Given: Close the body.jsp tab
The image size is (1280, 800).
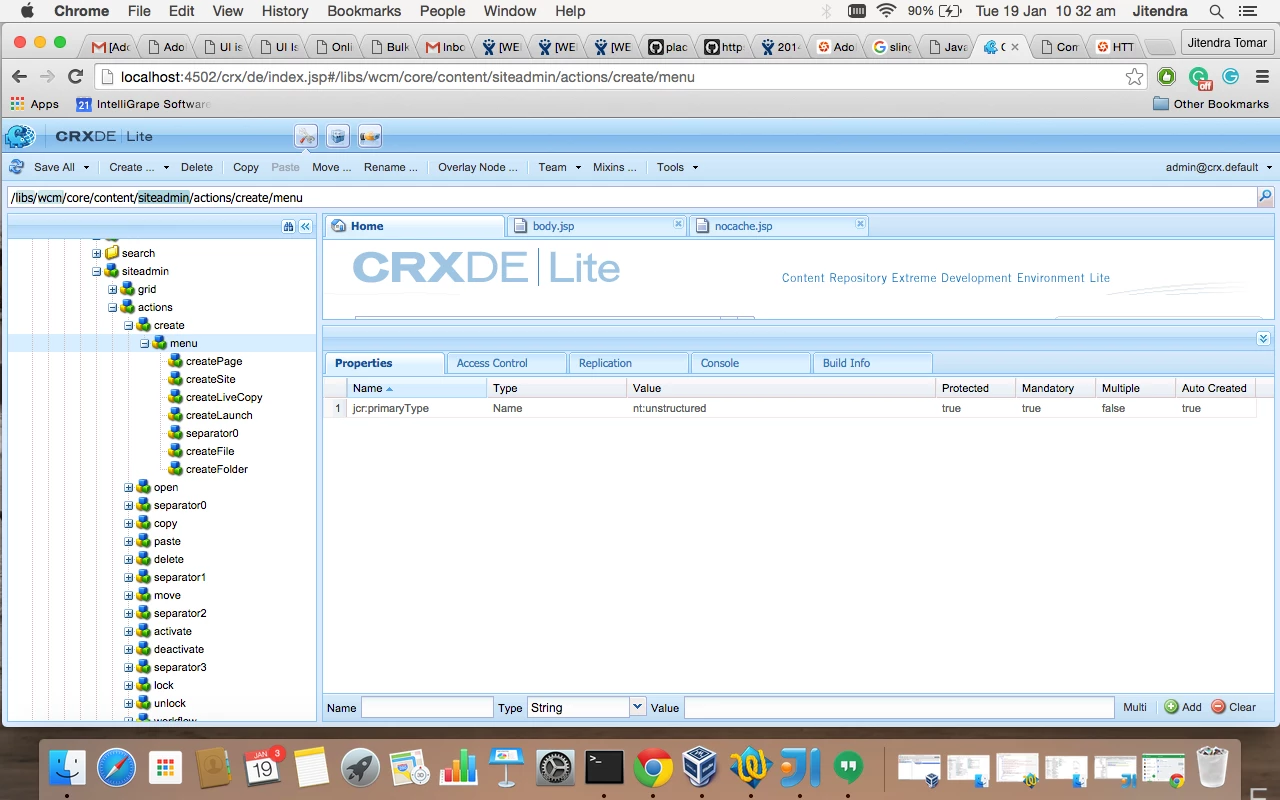Looking at the screenshot, I should [678, 224].
